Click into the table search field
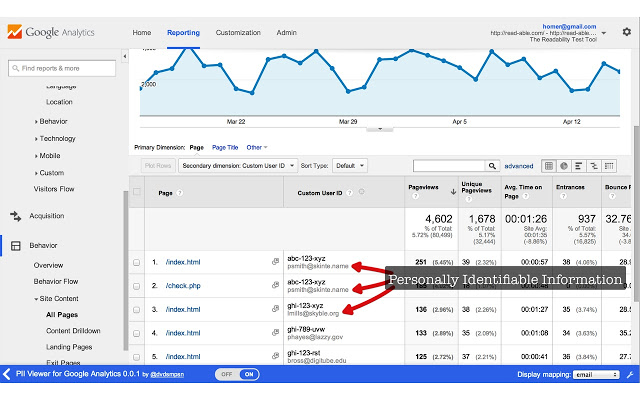Screen dimensions: 640x400 [449, 166]
